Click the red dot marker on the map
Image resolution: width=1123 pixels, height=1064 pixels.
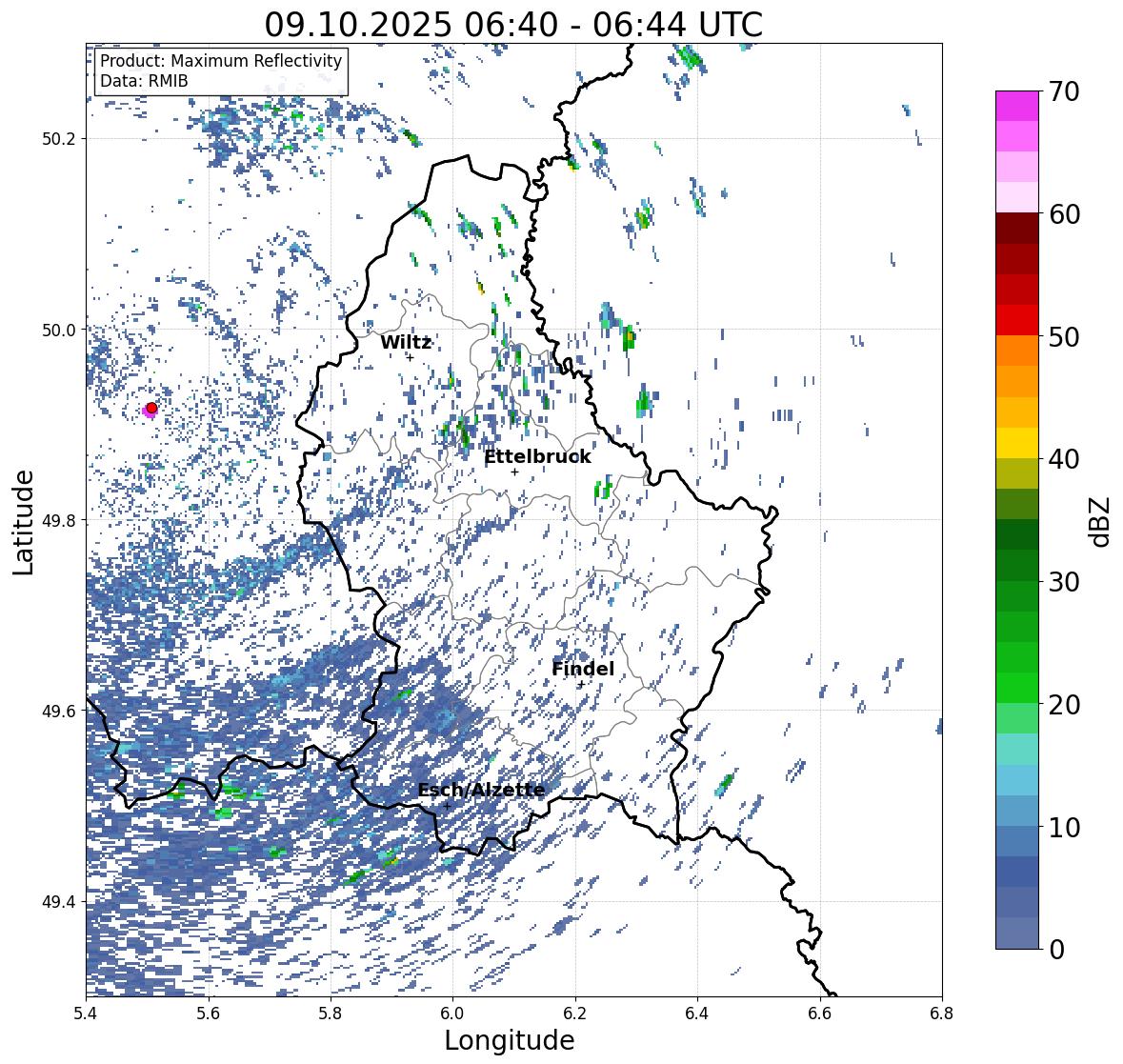(x=151, y=408)
